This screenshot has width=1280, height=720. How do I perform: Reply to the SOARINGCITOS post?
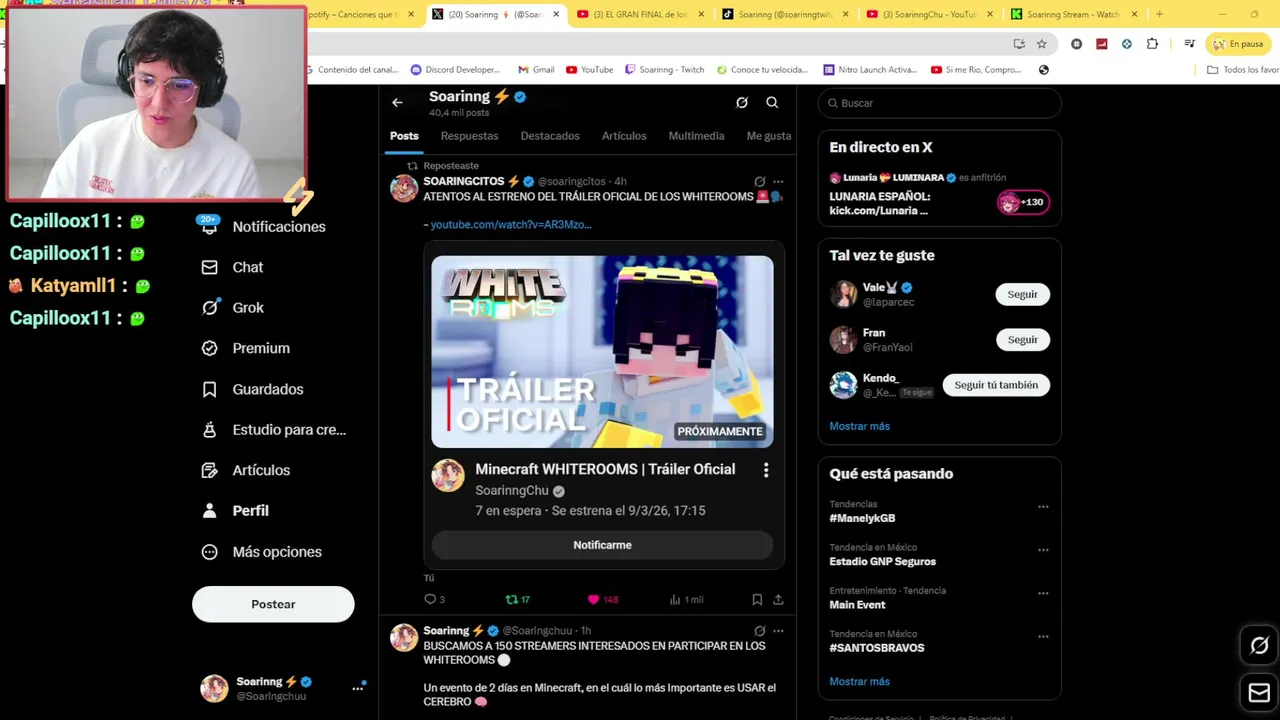(x=435, y=600)
